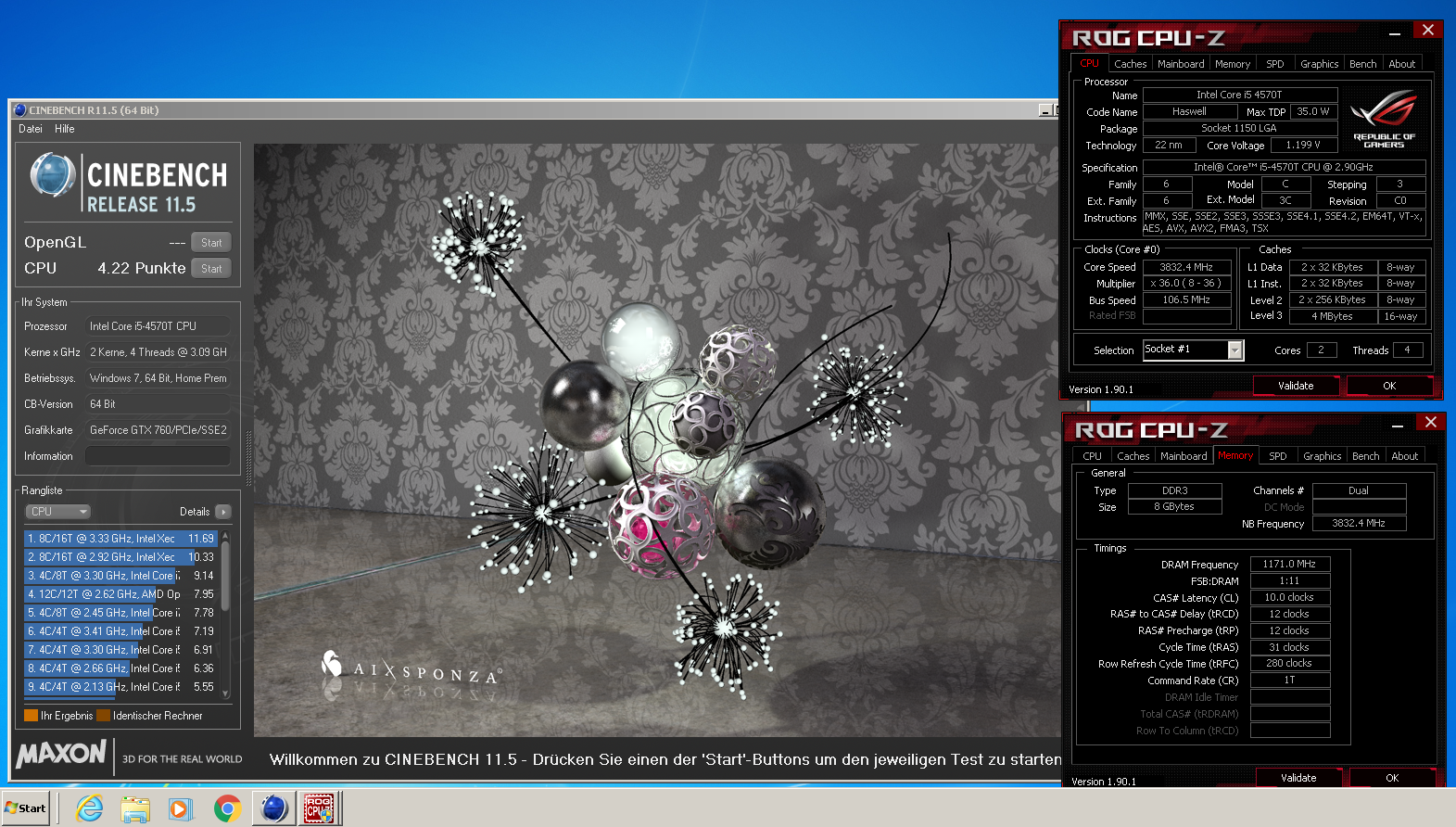Start the CPU benchmark
1456x827 pixels.
(x=211, y=269)
